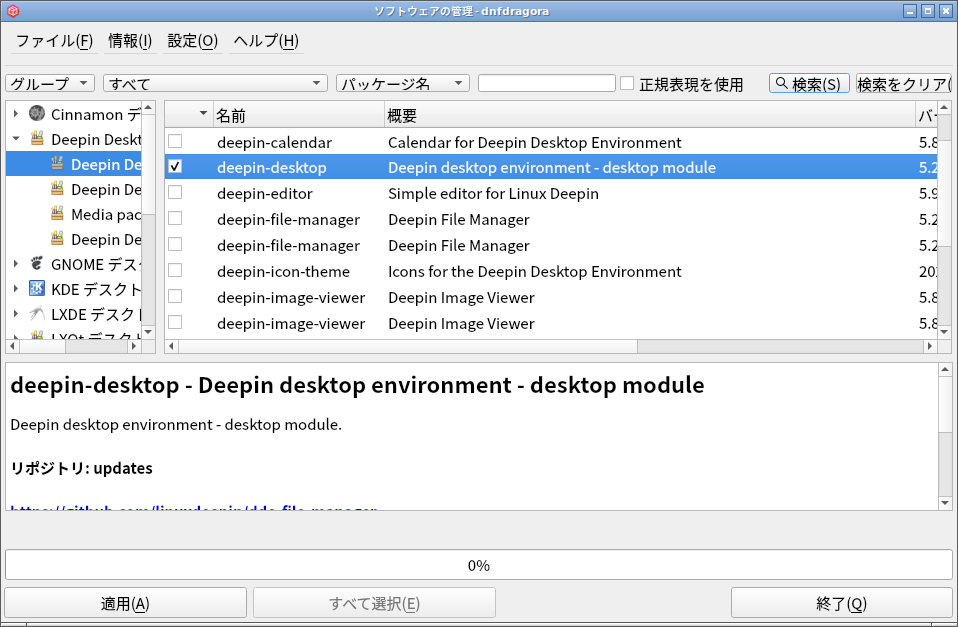958x627 pixels.
Task: Click the 終了(Q) quit button
Action: pyautogui.click(x=841, y=604)
